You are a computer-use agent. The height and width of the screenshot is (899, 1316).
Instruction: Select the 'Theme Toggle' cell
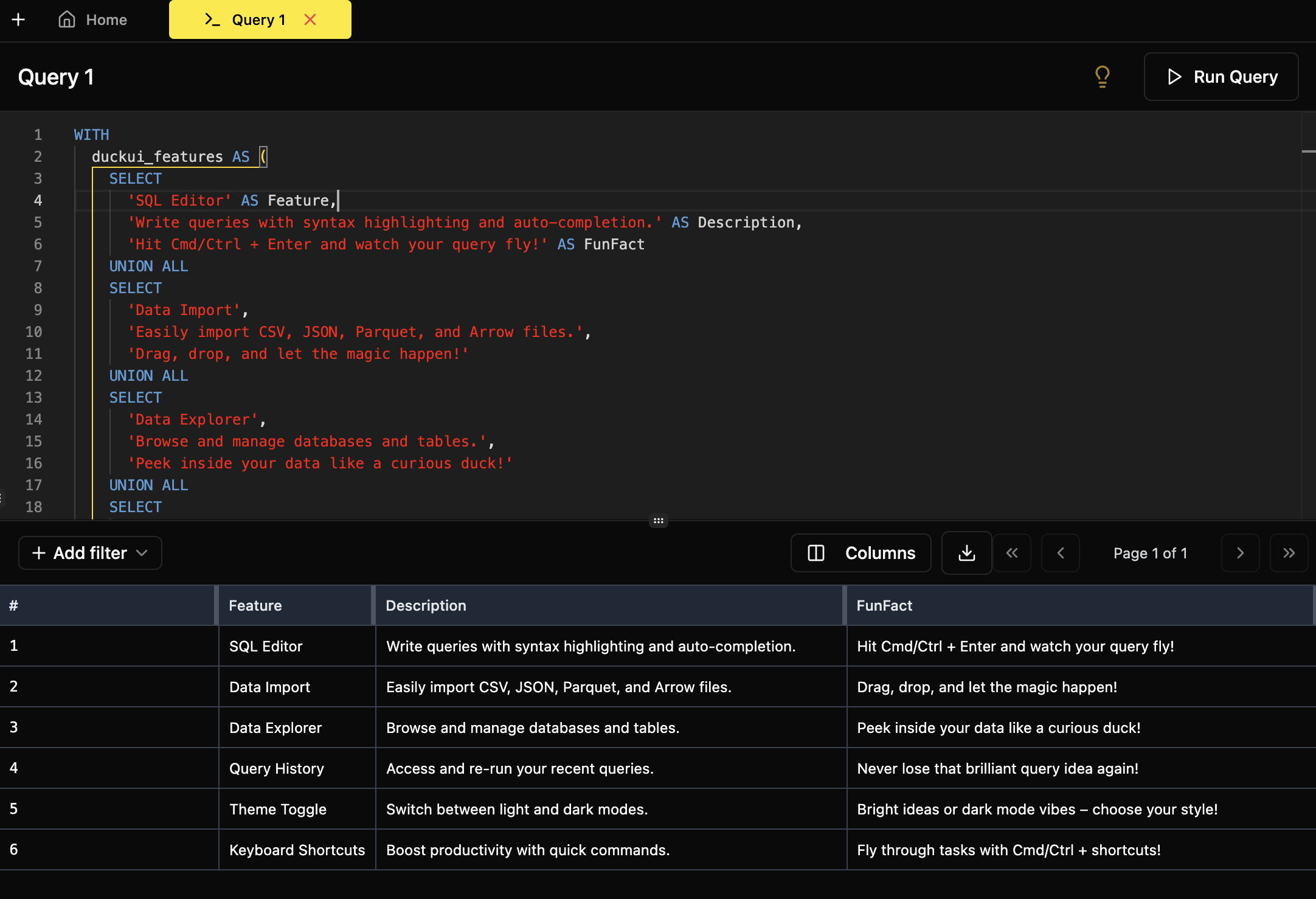297,809
